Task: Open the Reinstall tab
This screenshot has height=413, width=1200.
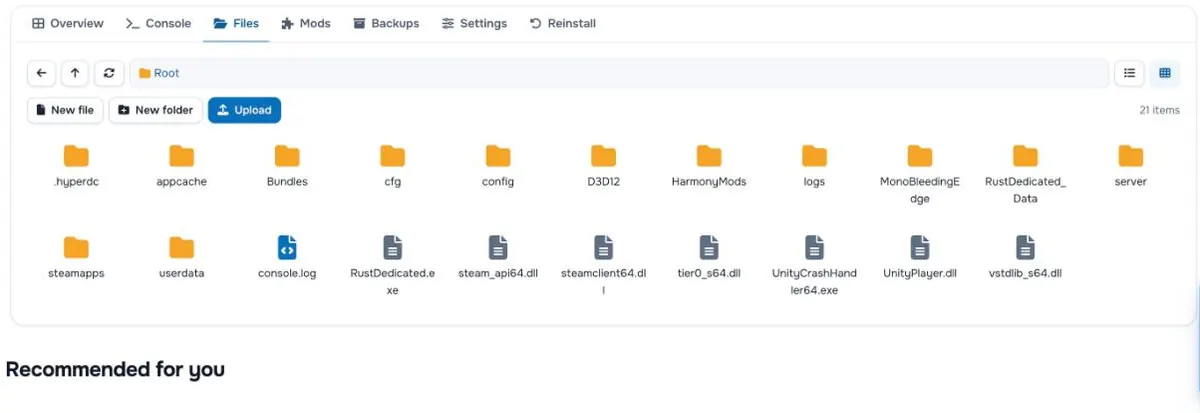Action: click(x=562, y=23)
